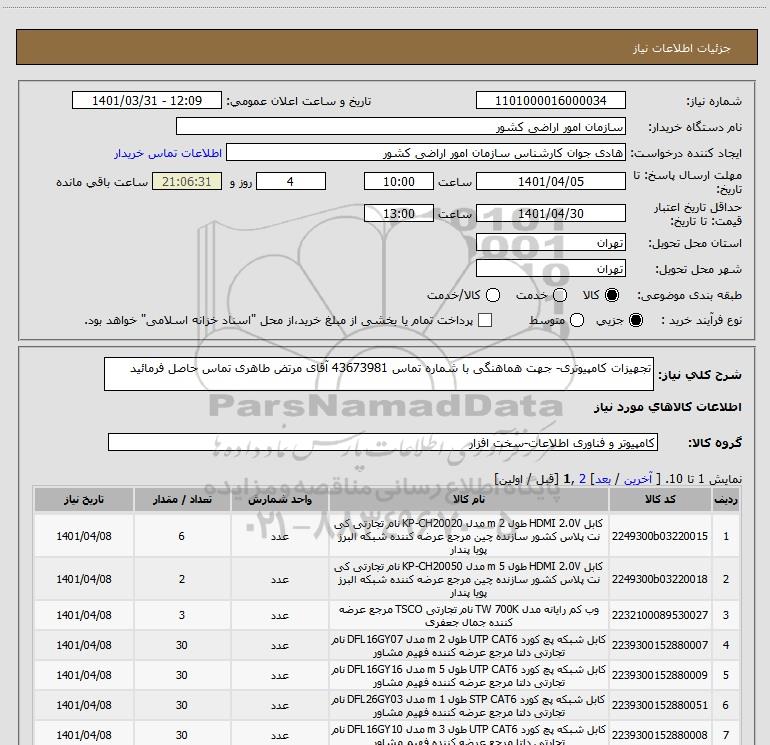Click quantity 3 in the webcam row

point(182,615)
